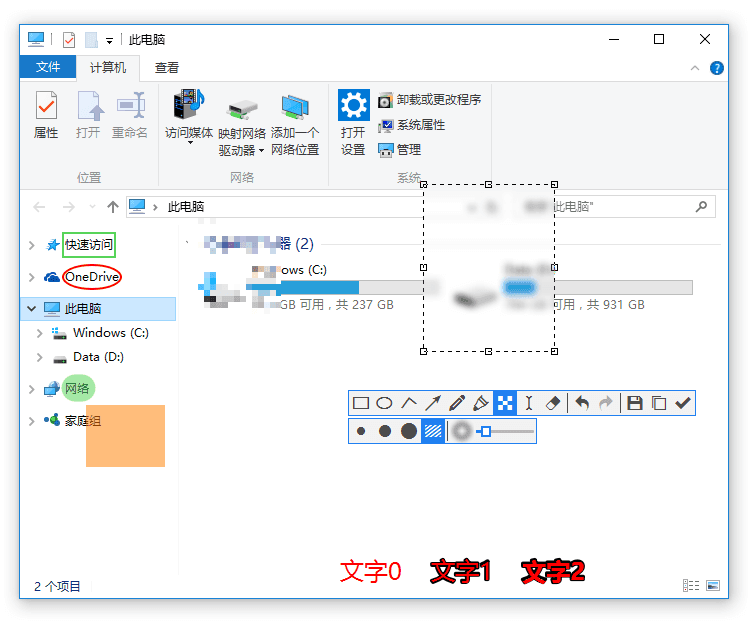Open the 映射网络驱动器 dropdown arrow
Viewport: 753px width, 622px height.
tap(262, 151)
